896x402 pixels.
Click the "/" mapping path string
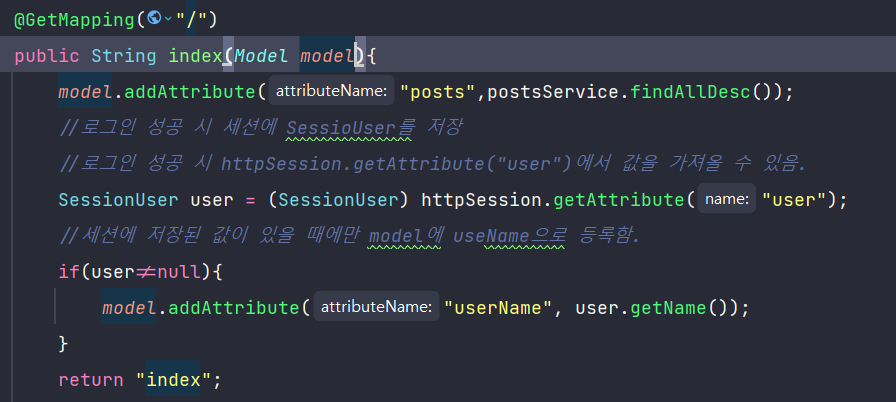pos(191,20)
